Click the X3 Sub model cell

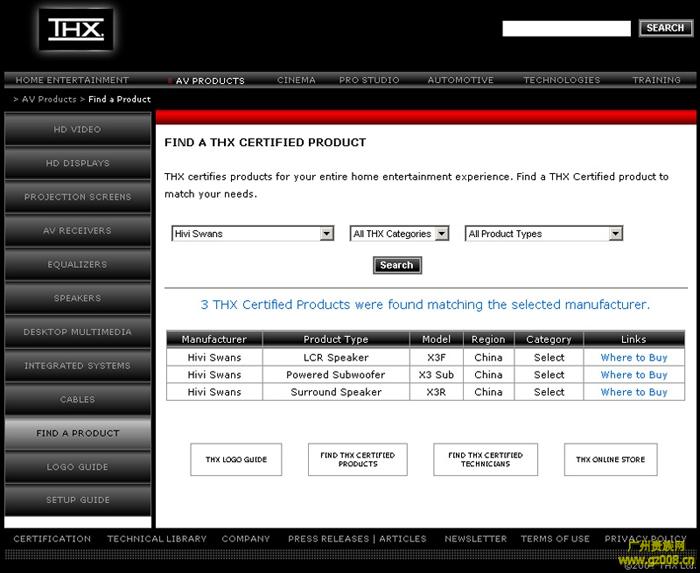[x=436, y=375]
